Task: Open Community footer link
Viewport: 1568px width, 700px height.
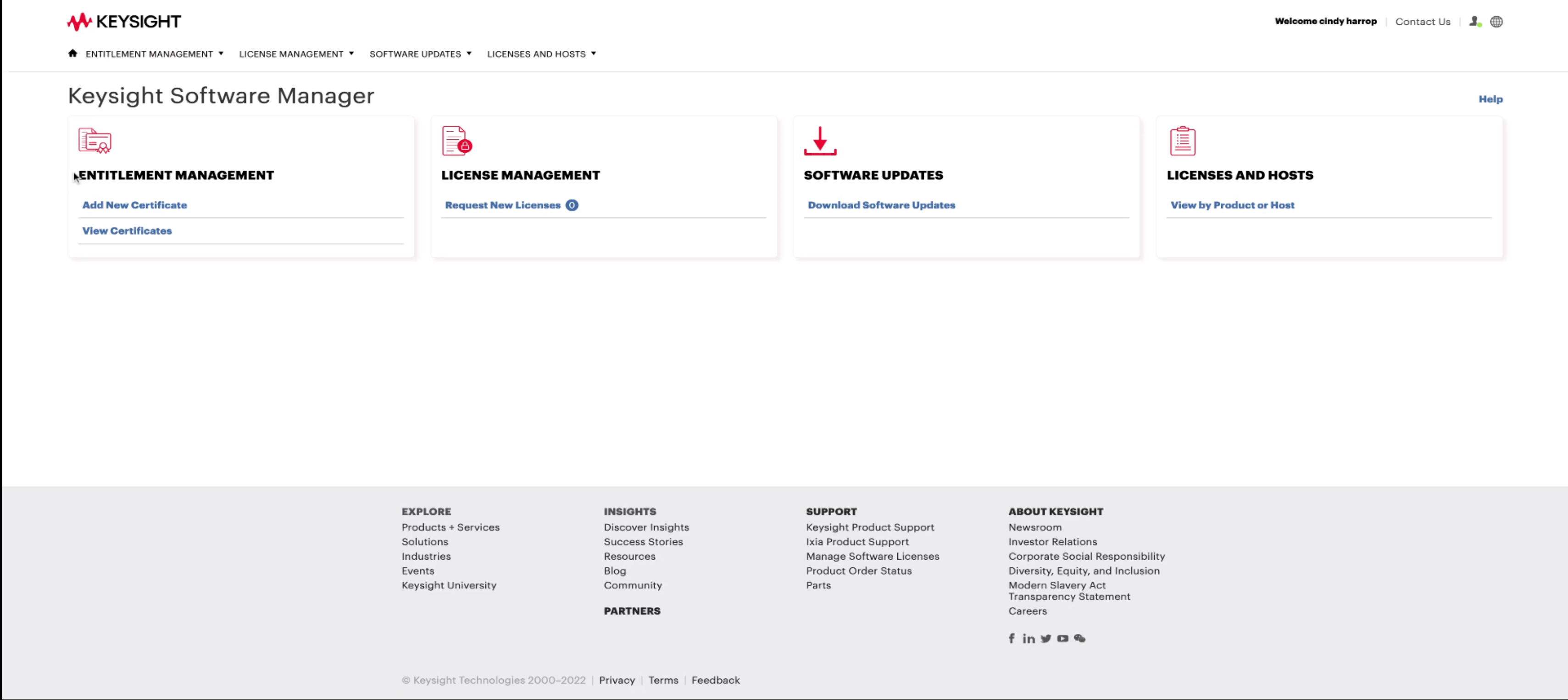Action: tap(633, 586)
